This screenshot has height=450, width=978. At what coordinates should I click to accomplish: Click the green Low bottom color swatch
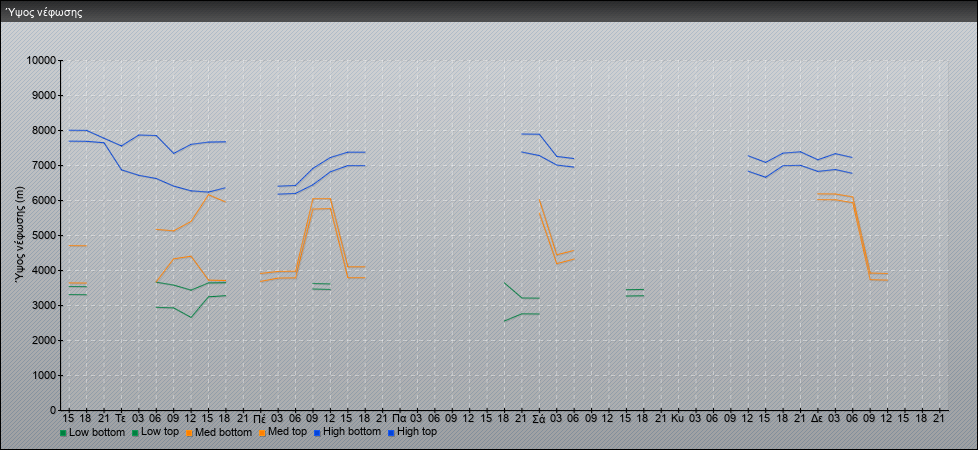point(63,433)
